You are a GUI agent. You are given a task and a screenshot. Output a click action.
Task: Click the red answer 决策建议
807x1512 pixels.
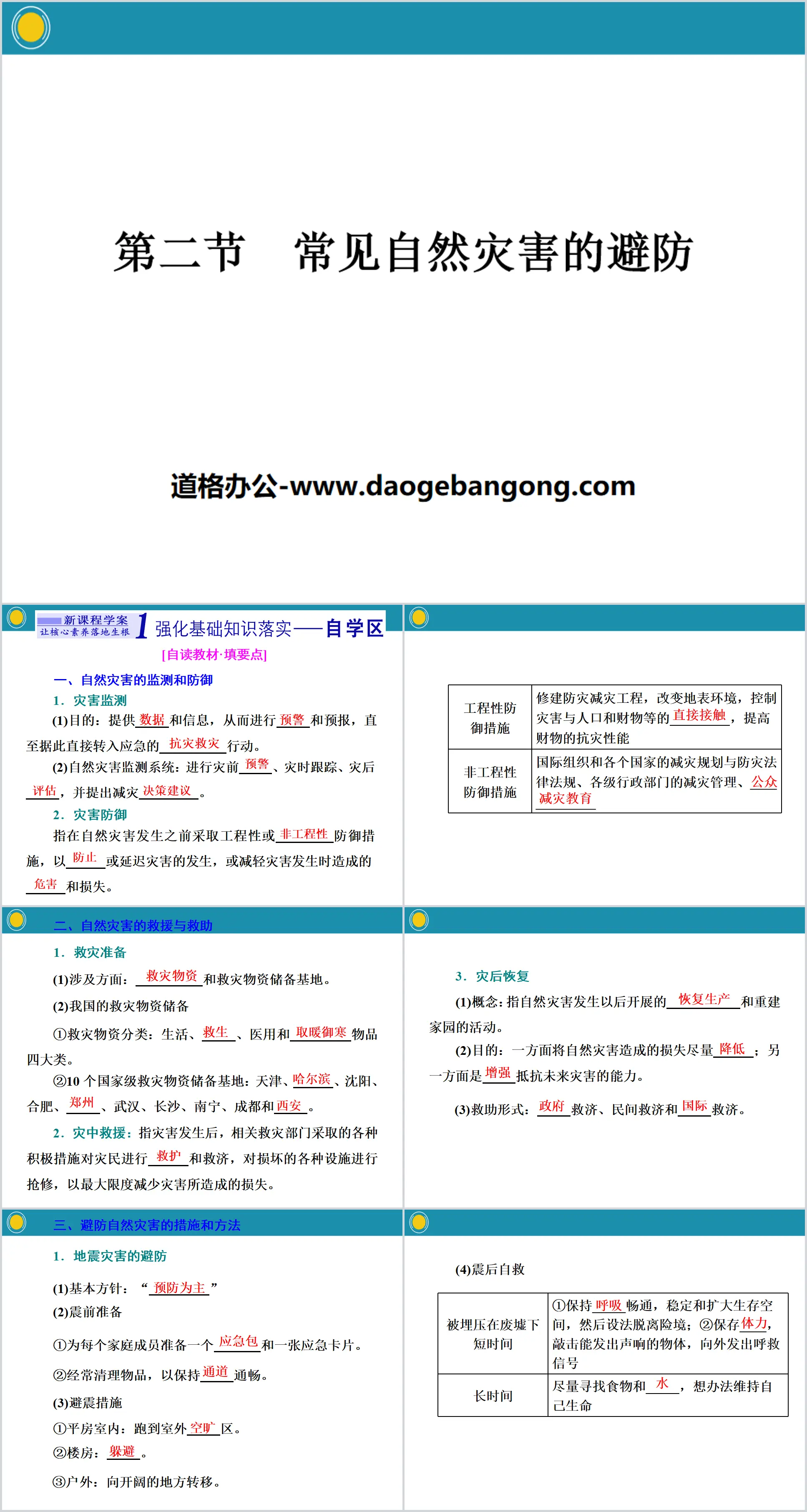click(x=167, y=791)
